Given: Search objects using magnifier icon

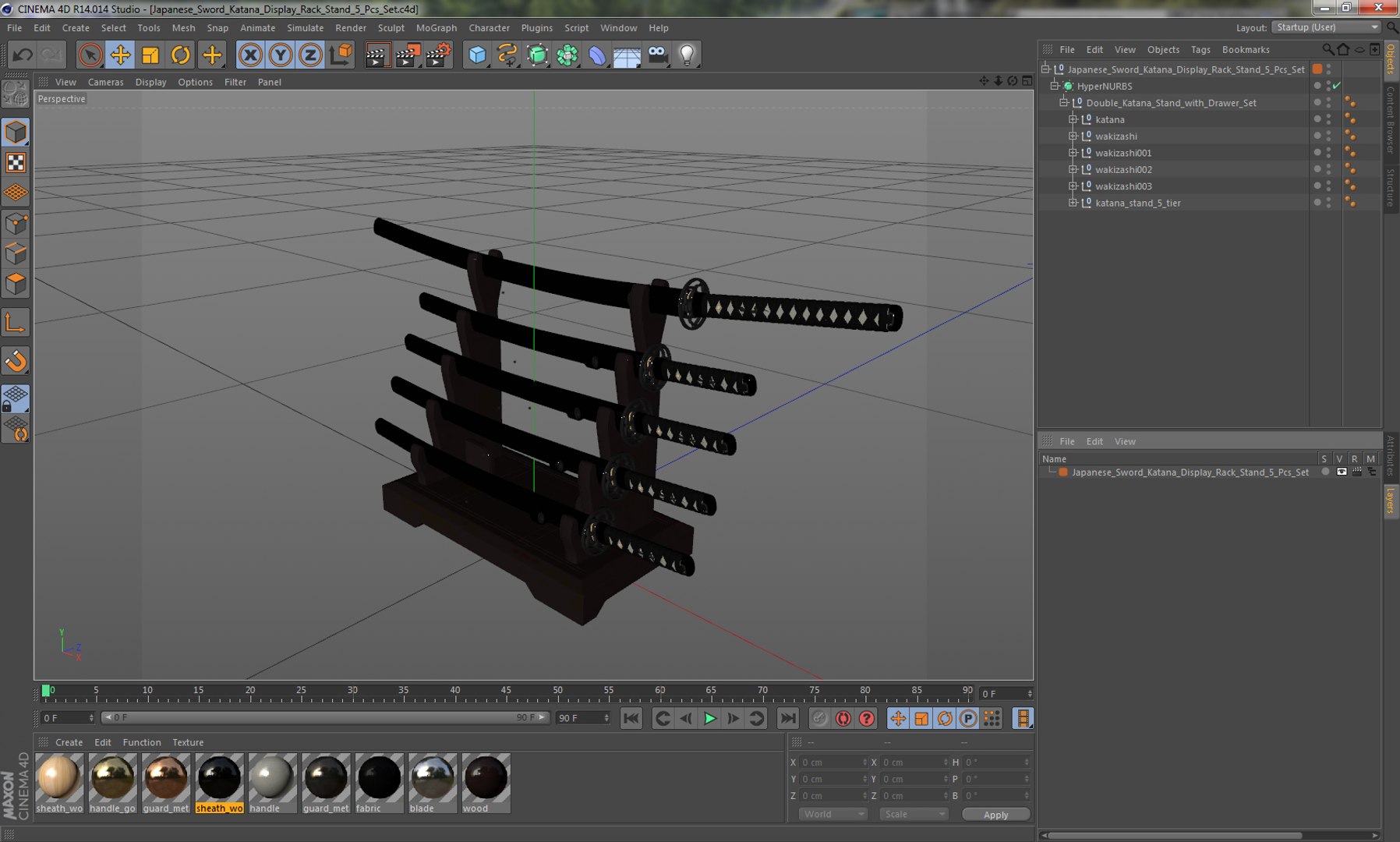Looking at the screenshot, I should click(1328, 49).
